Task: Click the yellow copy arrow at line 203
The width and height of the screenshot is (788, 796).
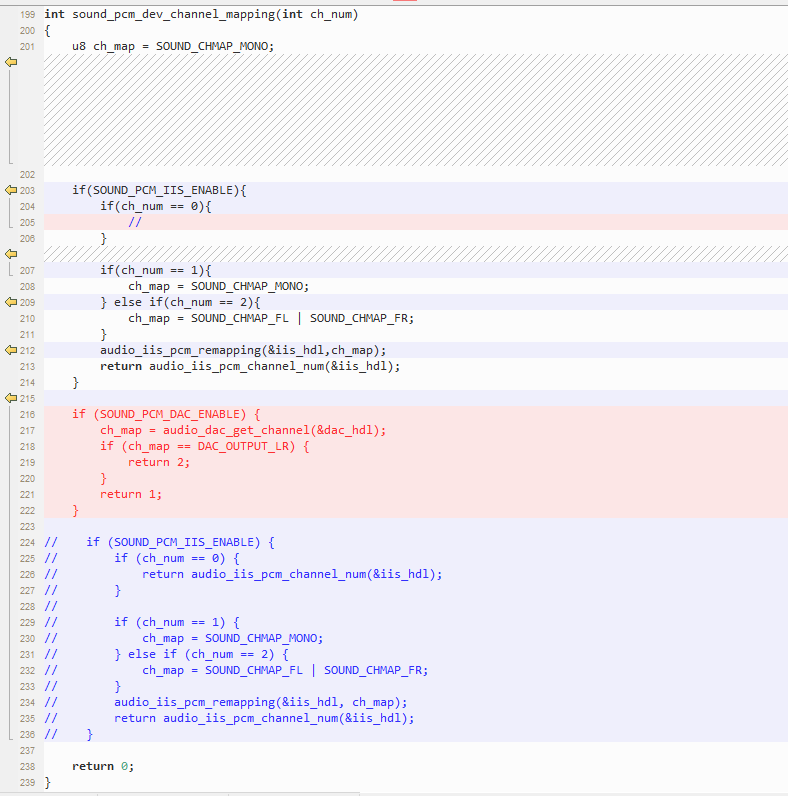Action: tap(11, 190)
